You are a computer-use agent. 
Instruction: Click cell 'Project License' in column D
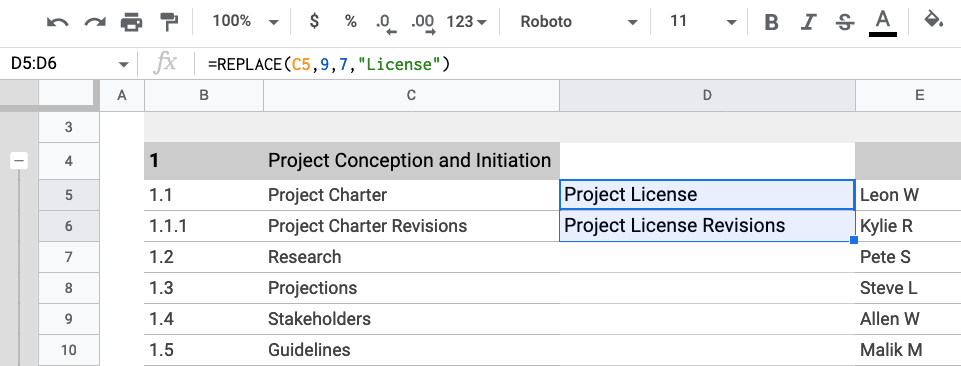(707, 195)
